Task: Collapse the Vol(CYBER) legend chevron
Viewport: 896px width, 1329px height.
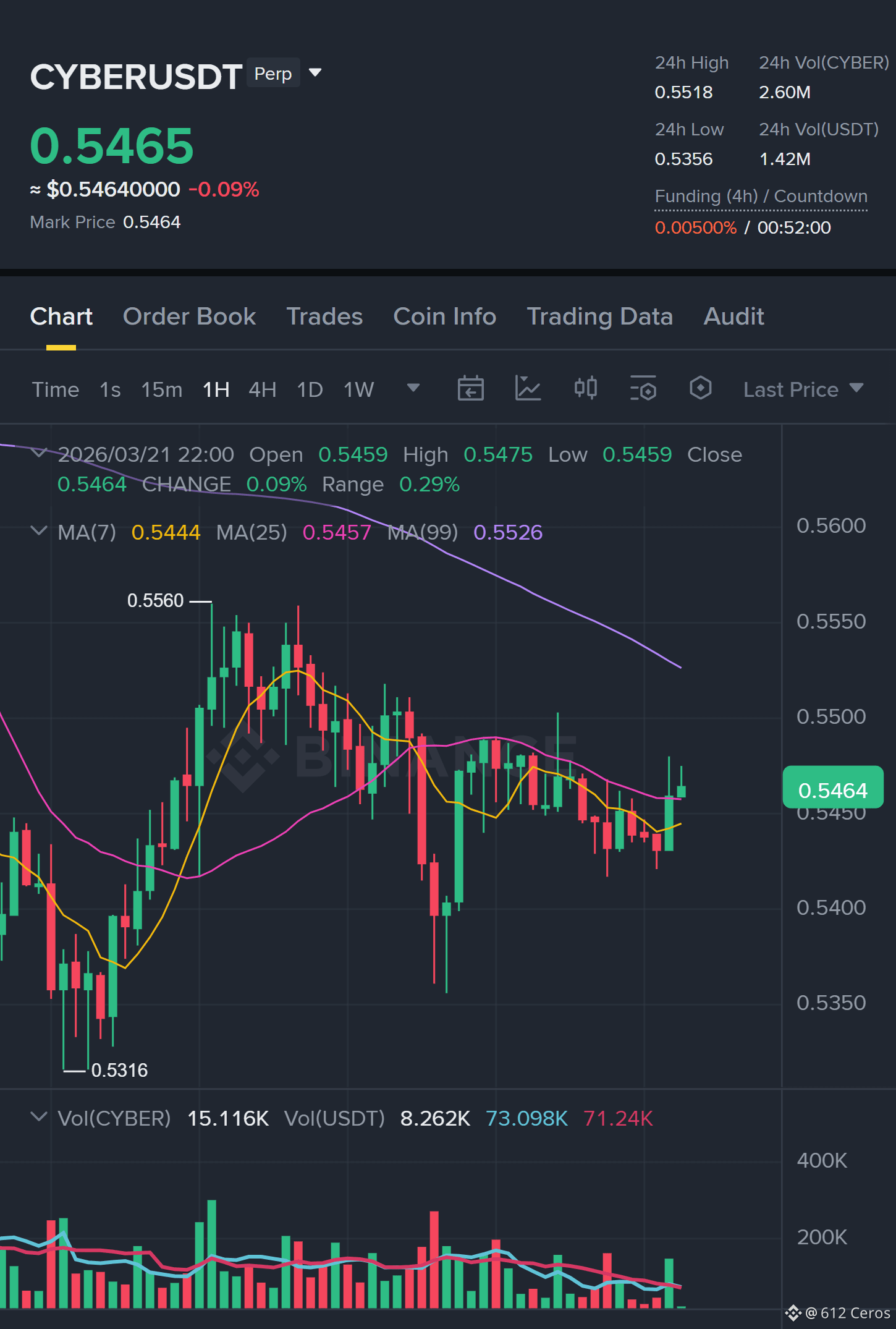Action: (38, 1117)
